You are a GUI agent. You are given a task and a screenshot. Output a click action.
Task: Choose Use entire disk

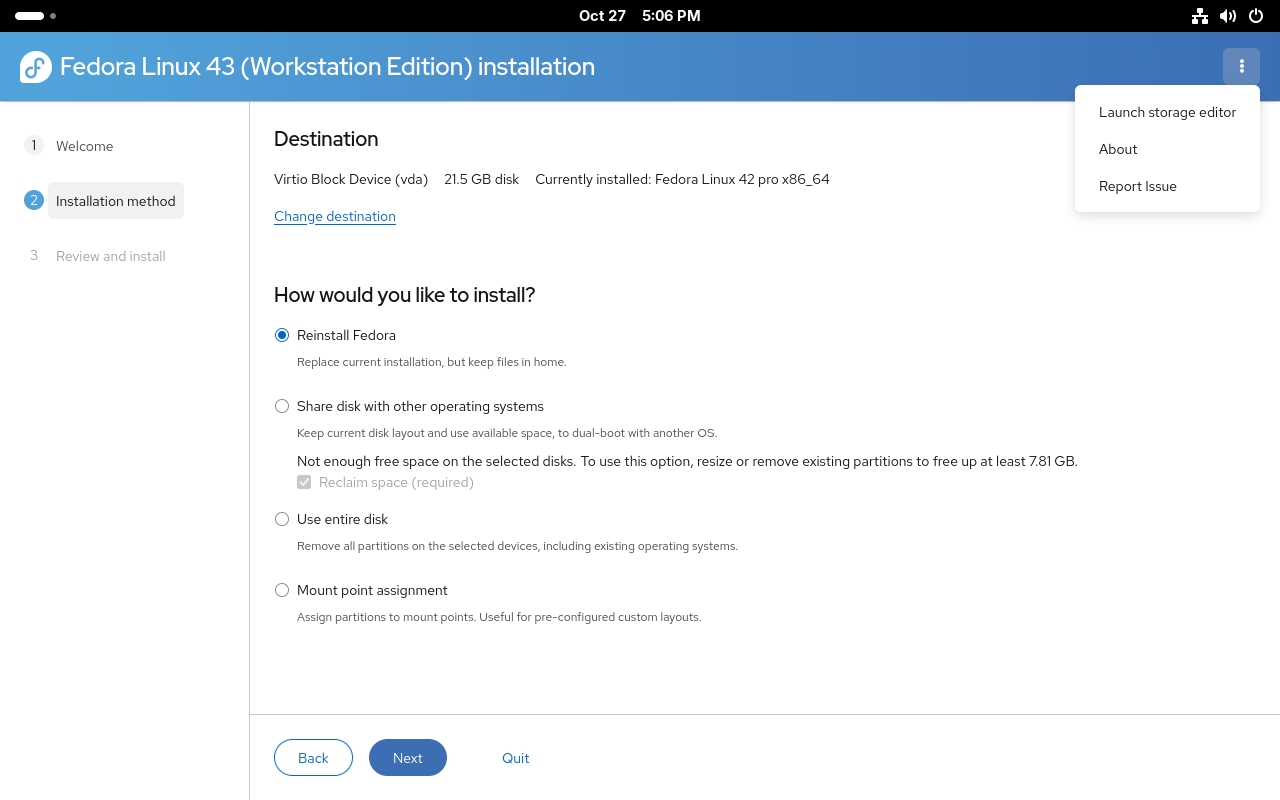[282, 519]
